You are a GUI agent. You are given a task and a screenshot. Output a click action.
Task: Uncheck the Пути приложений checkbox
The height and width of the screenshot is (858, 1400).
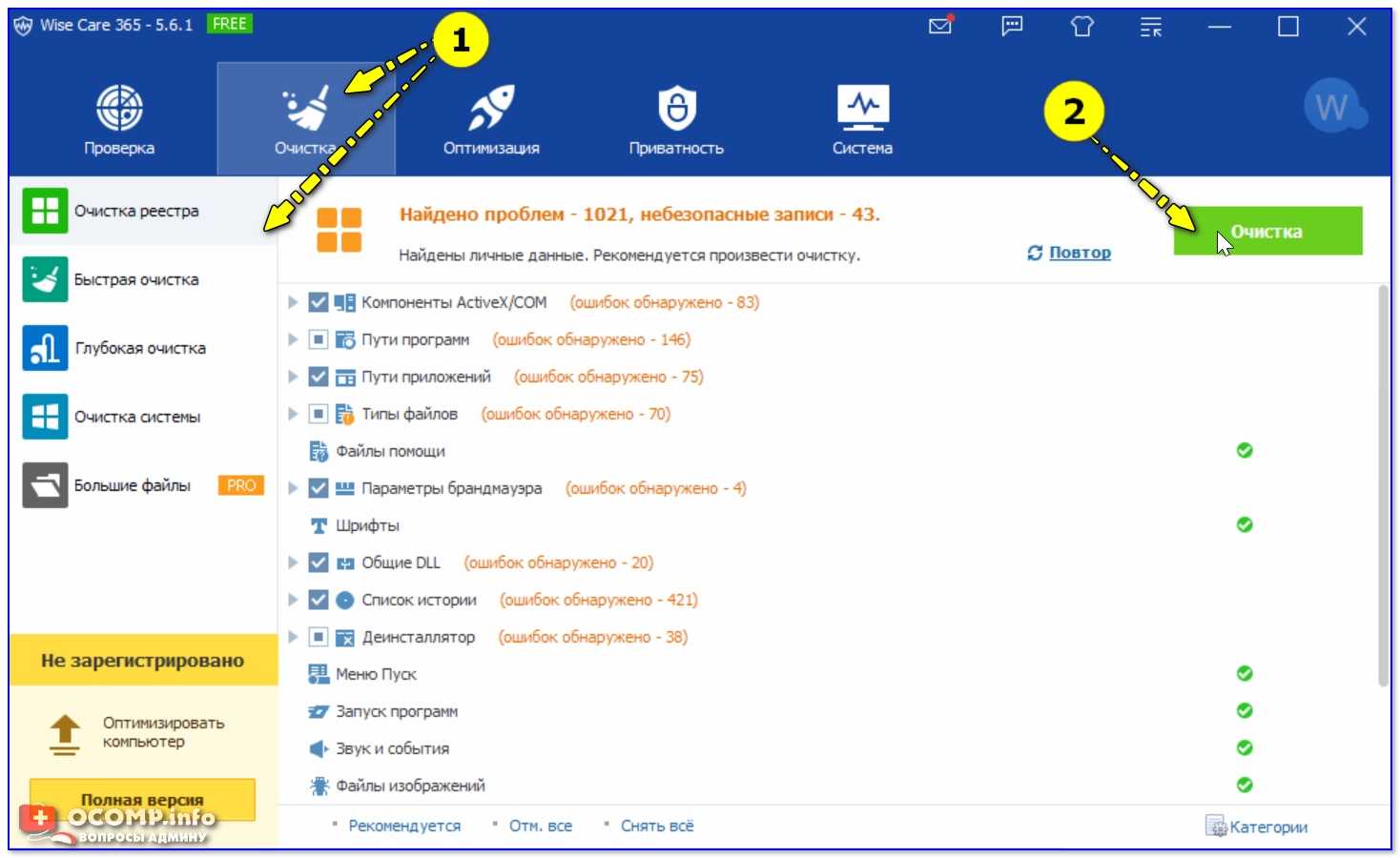pyautogui.click(x=319, y=378)
